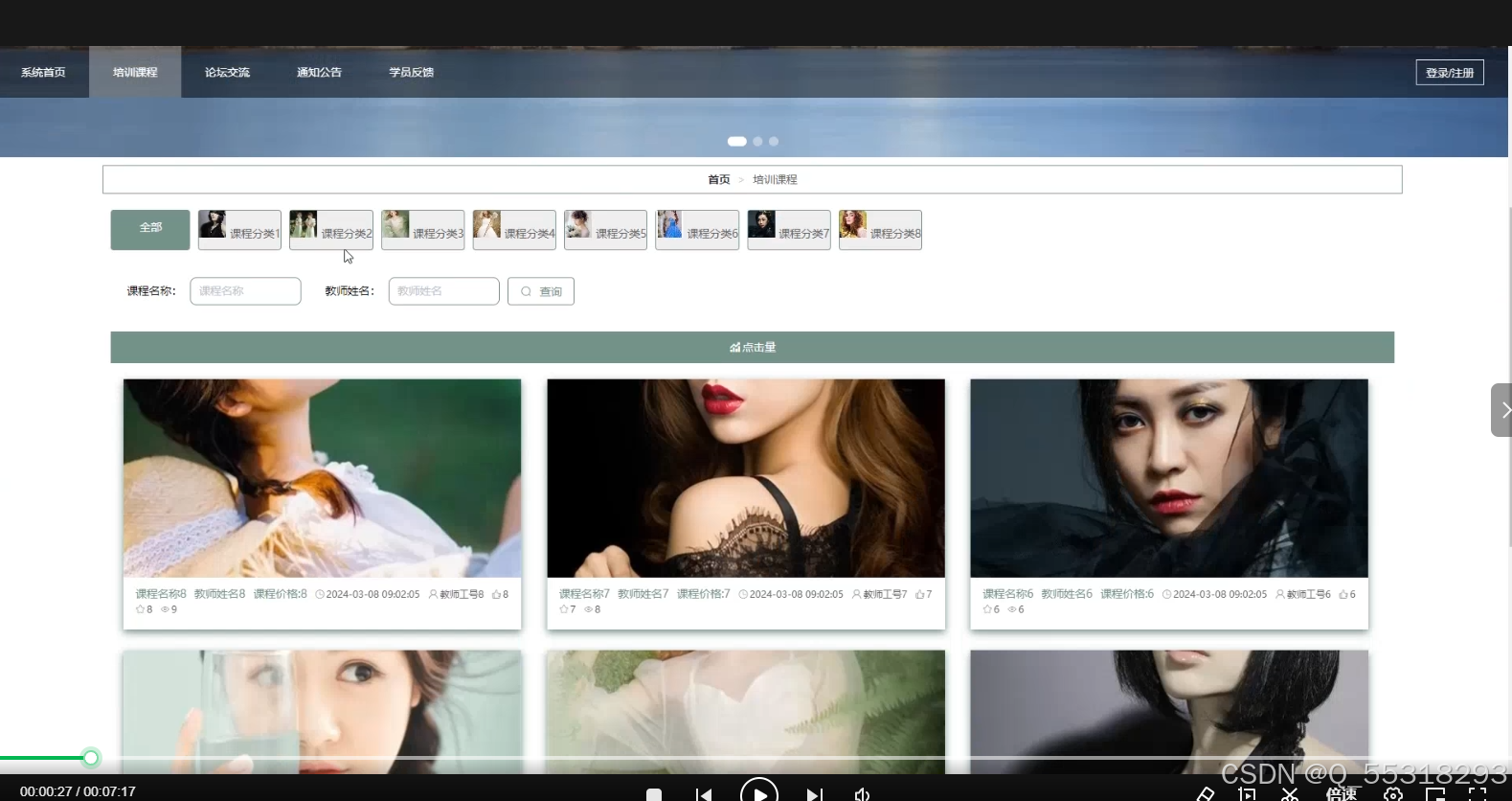The width and height of the screenshot is (1512, 801).
Task: Open the 培训课程 nav item
Action: (x=135, y=72)
